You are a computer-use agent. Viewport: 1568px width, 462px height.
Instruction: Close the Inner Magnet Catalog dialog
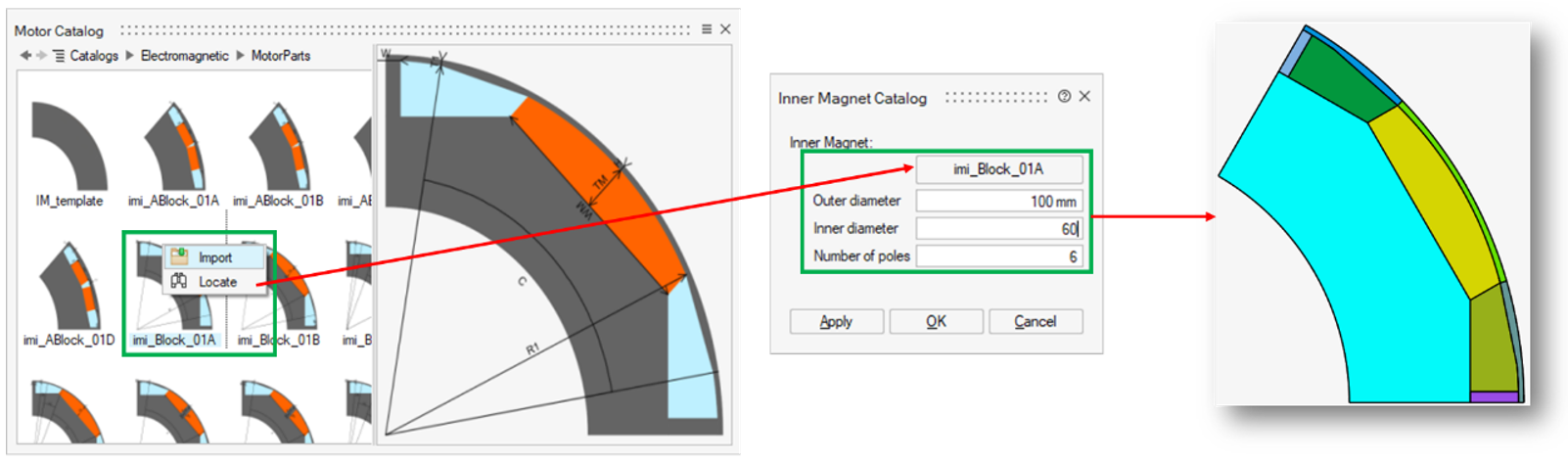pyautogui.click(x=1084, y=97)
